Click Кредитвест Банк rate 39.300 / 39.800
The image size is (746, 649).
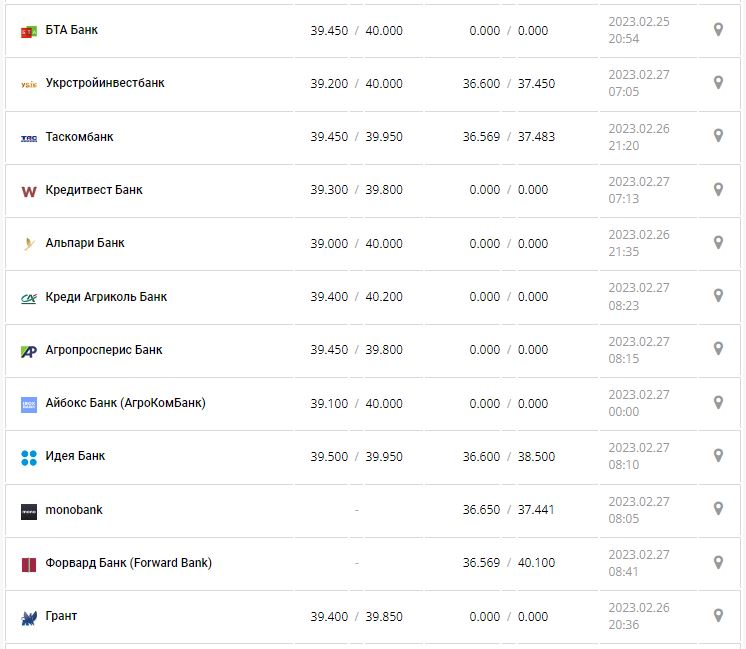tap(356, 190)
